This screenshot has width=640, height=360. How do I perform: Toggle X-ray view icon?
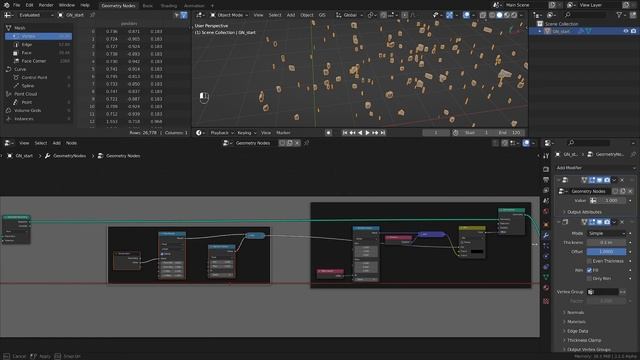click(x=483, y=15)
